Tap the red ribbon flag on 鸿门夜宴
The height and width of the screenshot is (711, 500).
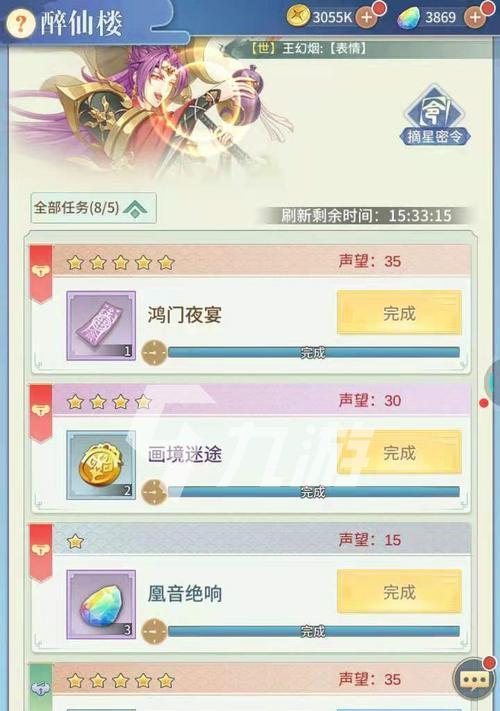[41, 274]
